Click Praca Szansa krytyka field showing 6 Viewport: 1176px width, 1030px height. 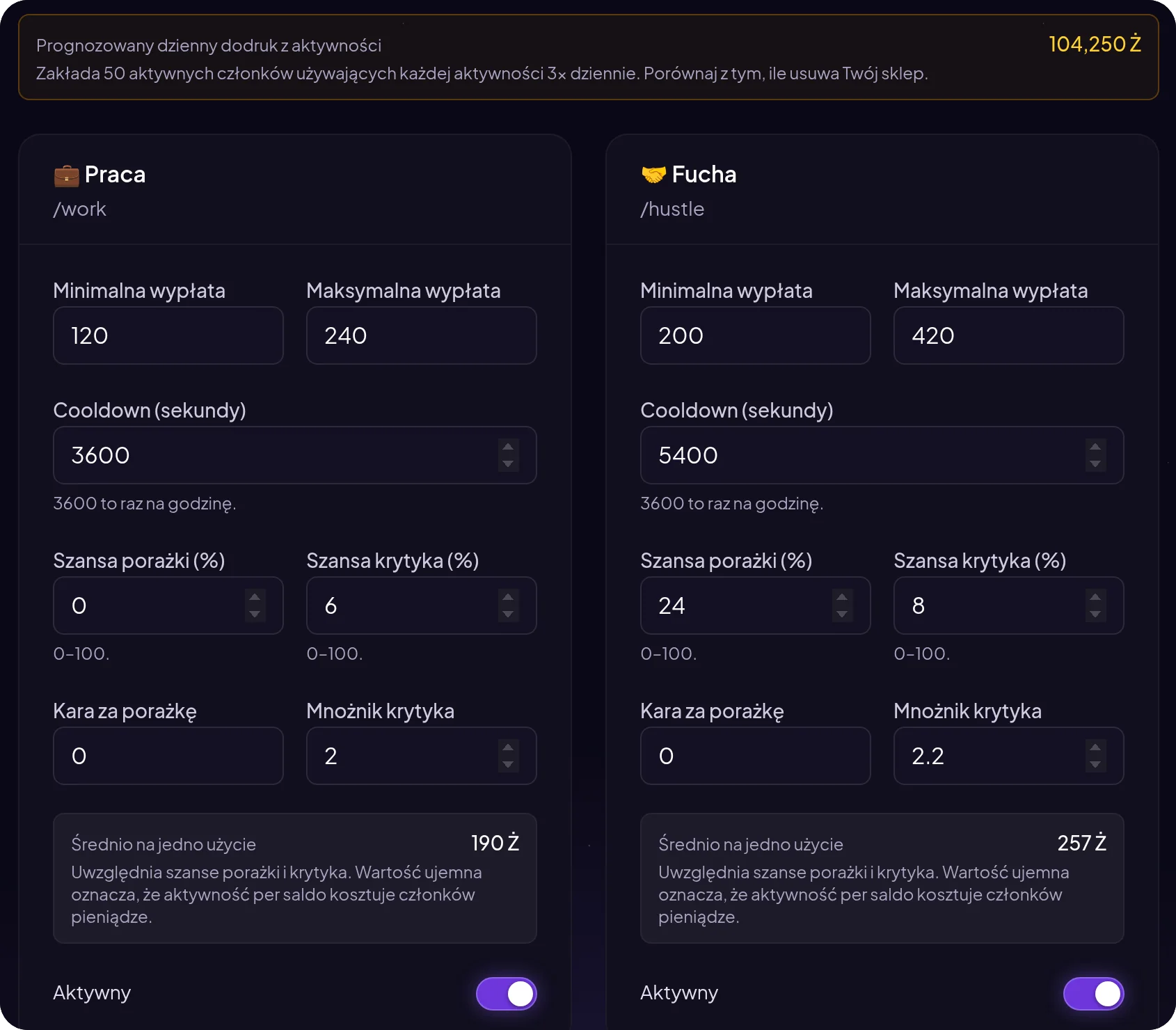[x=422, y=605]
